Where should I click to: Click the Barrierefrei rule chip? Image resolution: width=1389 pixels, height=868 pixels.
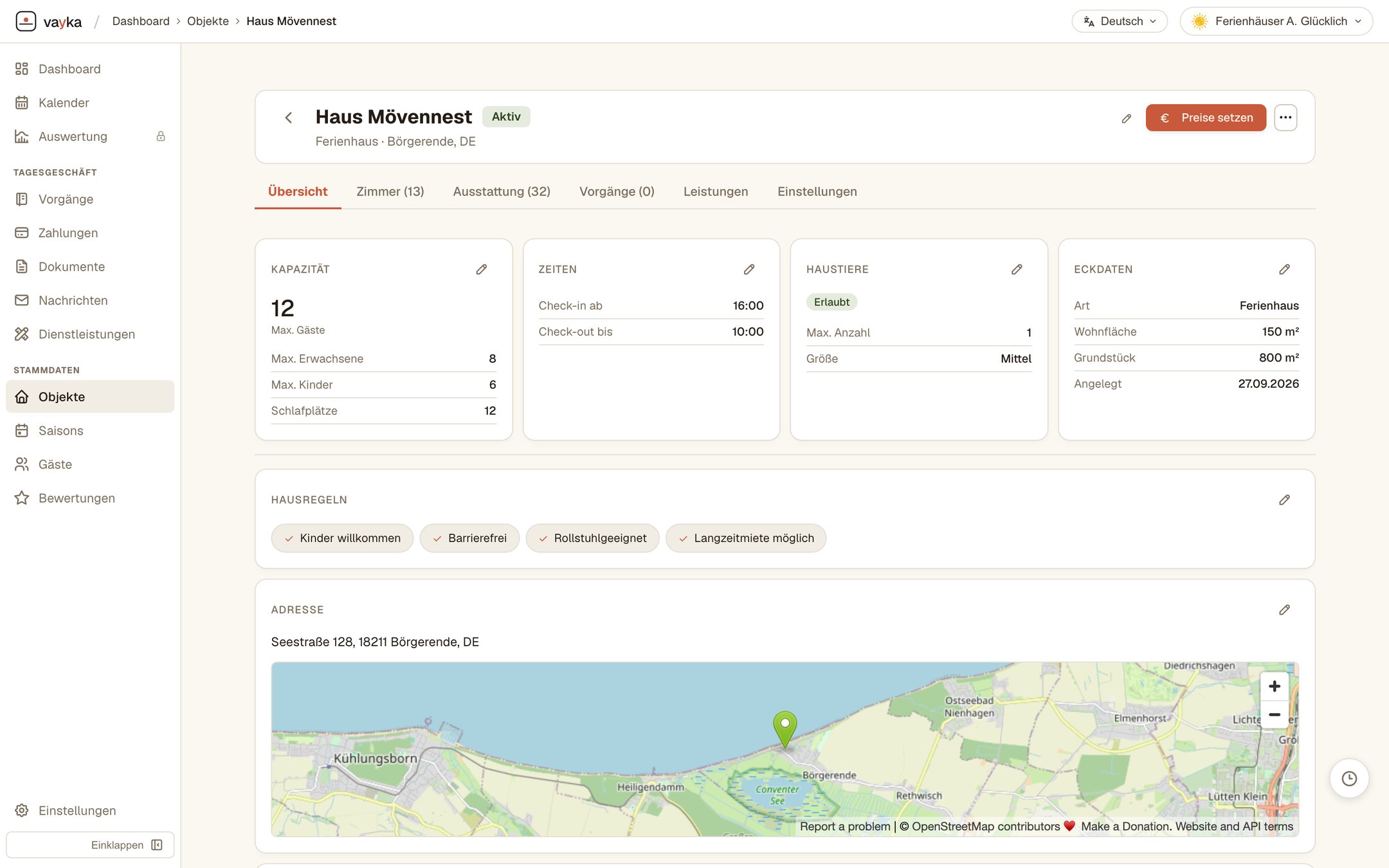(x=469, y=538)
